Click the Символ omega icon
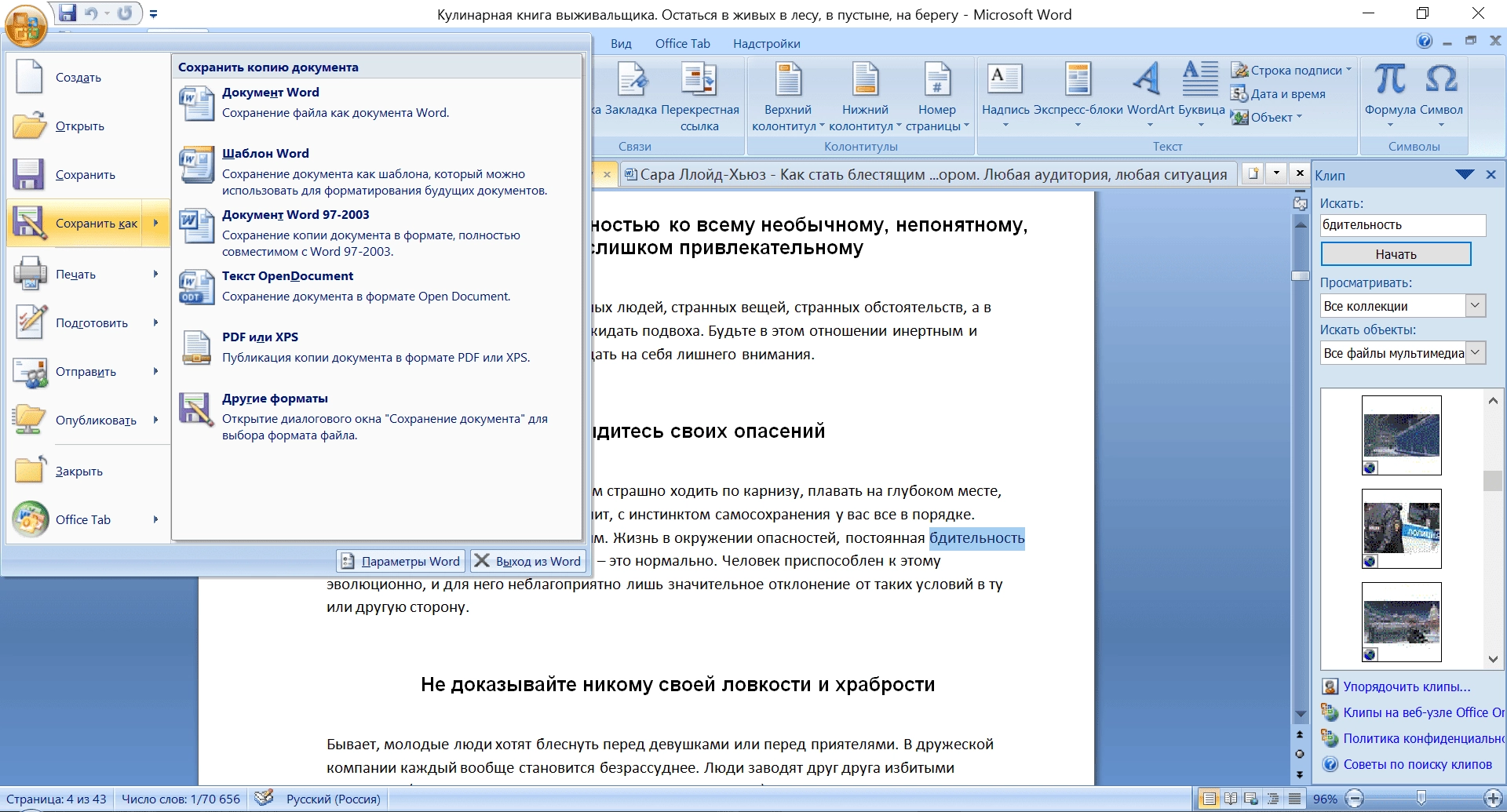Screen dimensions: 1507x812 (x=1441, y=79)
